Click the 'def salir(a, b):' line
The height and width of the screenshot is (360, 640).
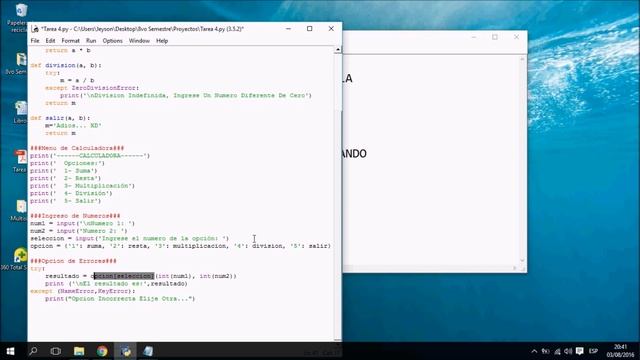click(x=60, y=118)
